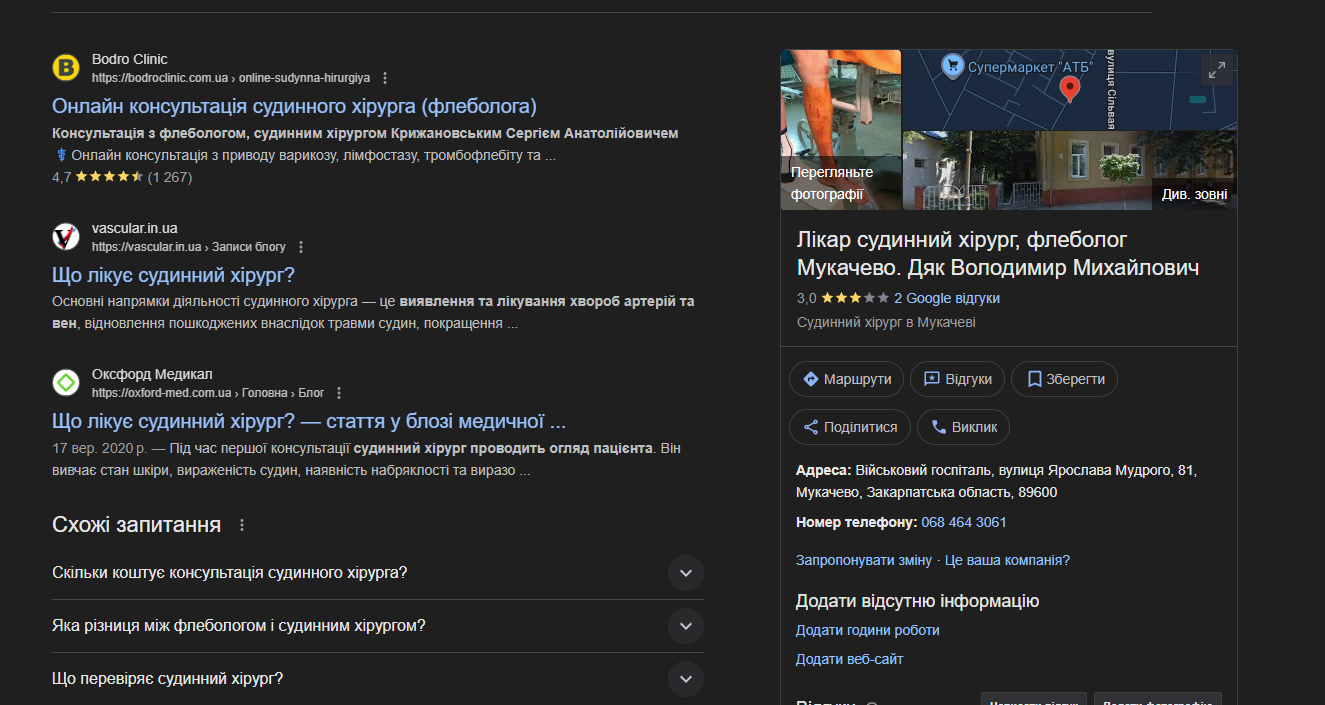This screenshot has height=705, width=1325.
Task: Click the Оксфорд Медикал favicon
Action: pyautogui.click(x=66, y=383)
